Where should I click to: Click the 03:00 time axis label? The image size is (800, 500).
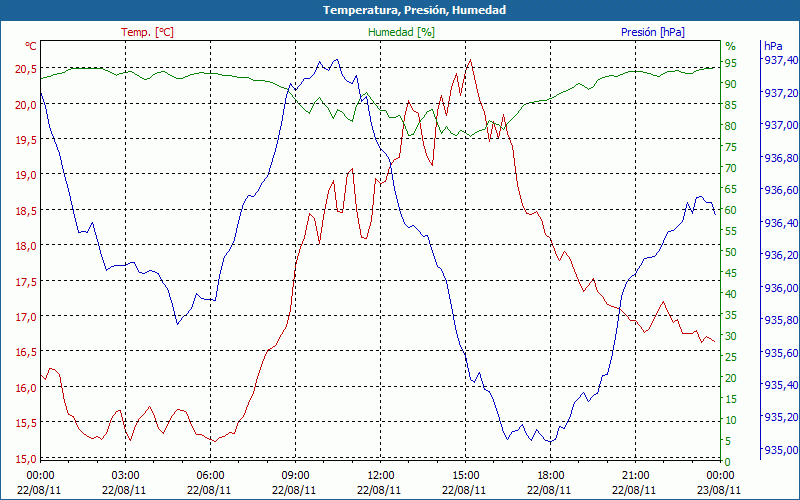pos(125,476)
